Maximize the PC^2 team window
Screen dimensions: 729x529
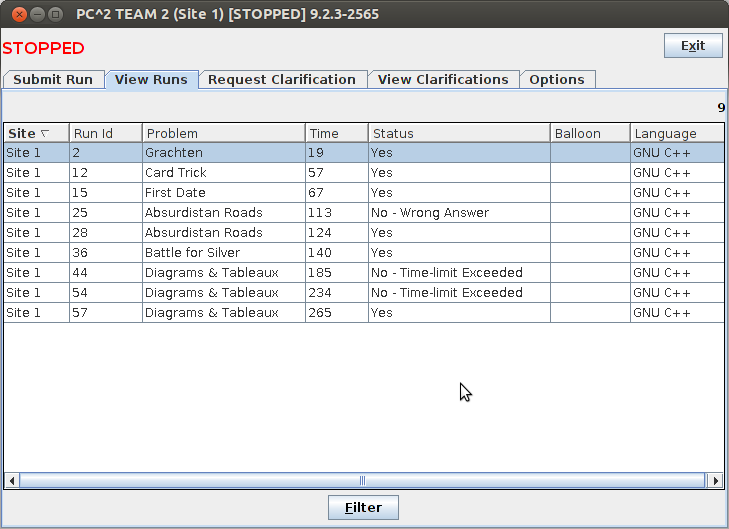click(55, 14)
